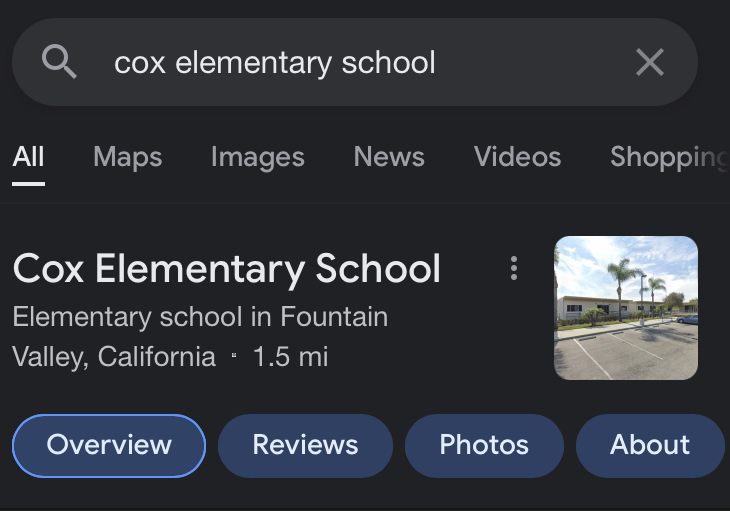
Task: Select the All results tab
Action: (x=28, y=157)
